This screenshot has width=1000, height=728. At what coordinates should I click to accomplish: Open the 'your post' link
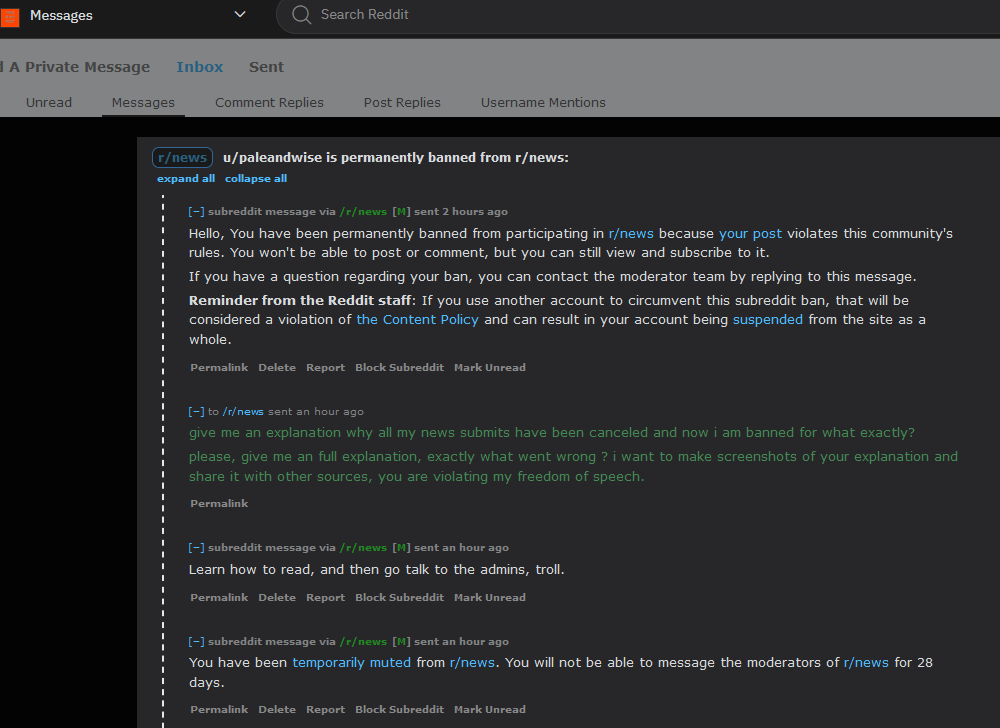(750, 233)
